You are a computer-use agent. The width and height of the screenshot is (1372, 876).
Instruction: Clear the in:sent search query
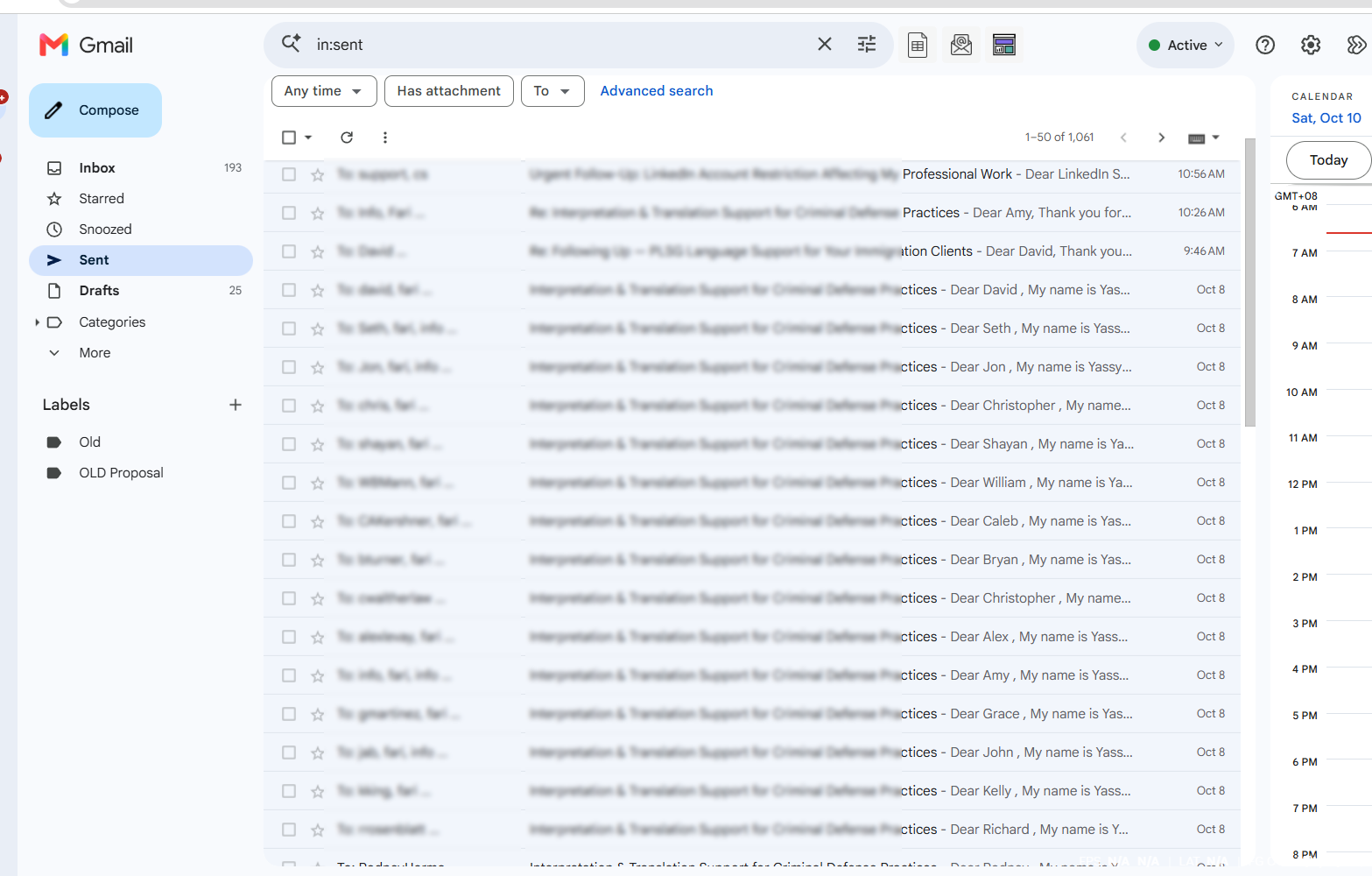click(824, 44)
